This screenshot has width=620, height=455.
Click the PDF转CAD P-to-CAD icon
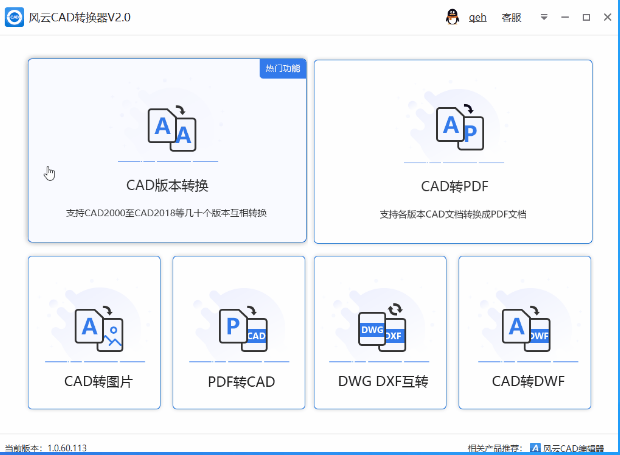(243, 329)
